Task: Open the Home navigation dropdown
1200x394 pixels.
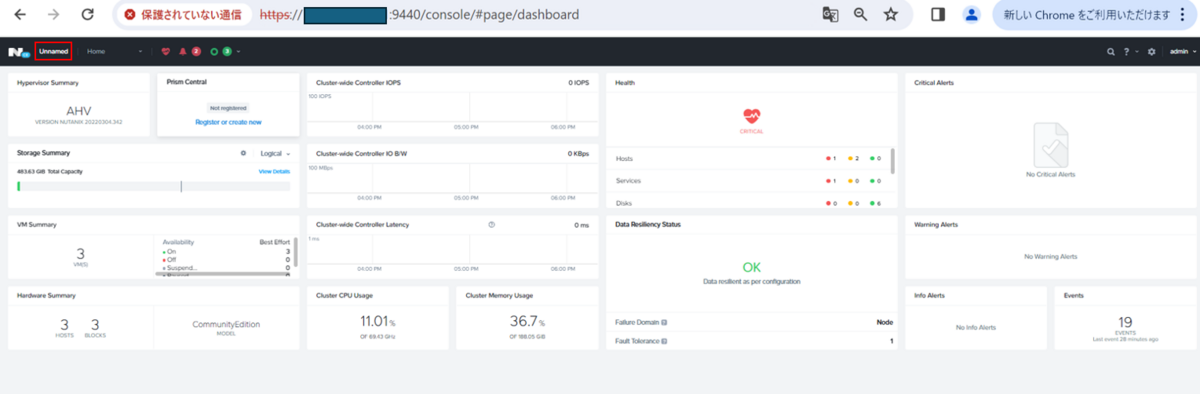Action: tap(114, 51)
